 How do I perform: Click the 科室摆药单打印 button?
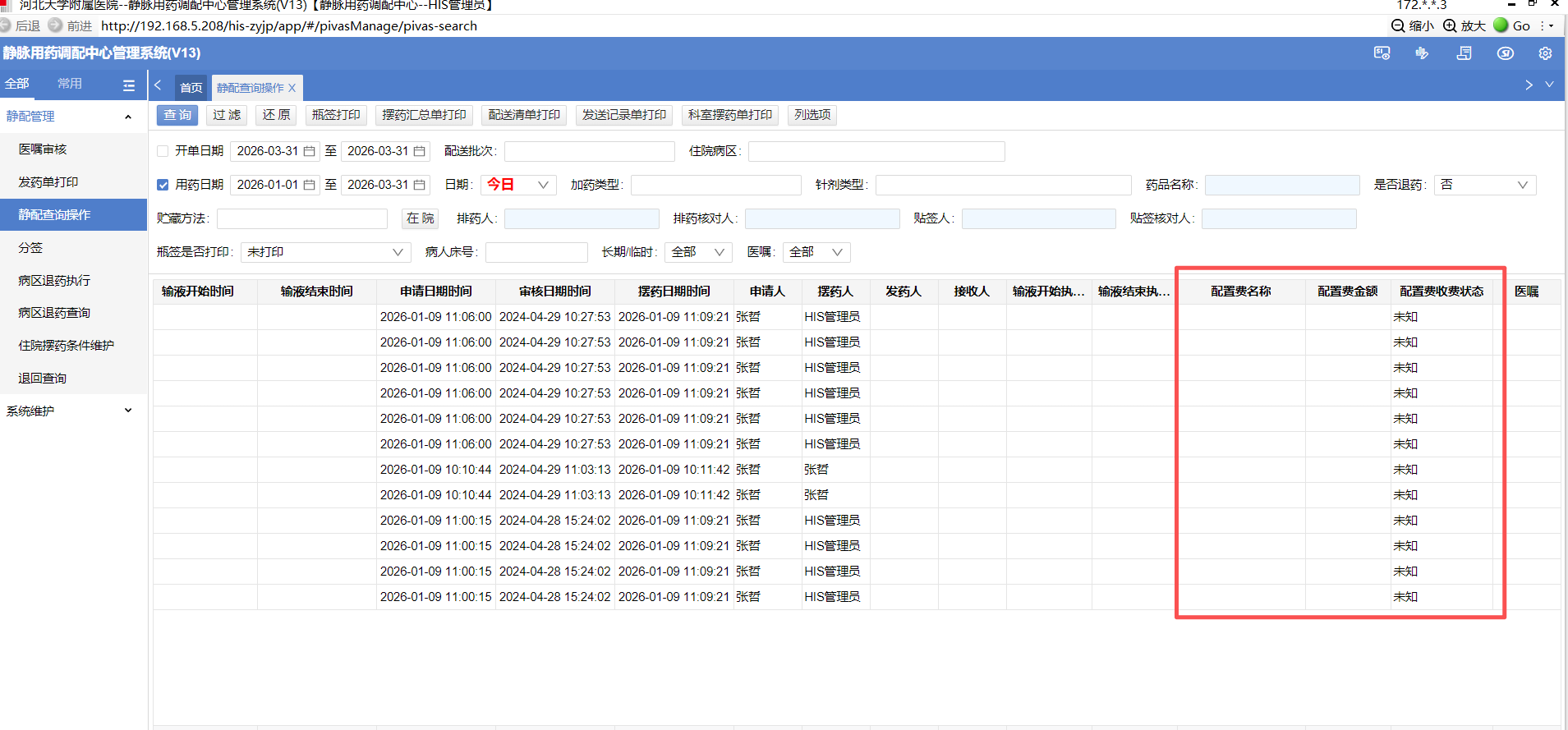(x=730, y=115)
